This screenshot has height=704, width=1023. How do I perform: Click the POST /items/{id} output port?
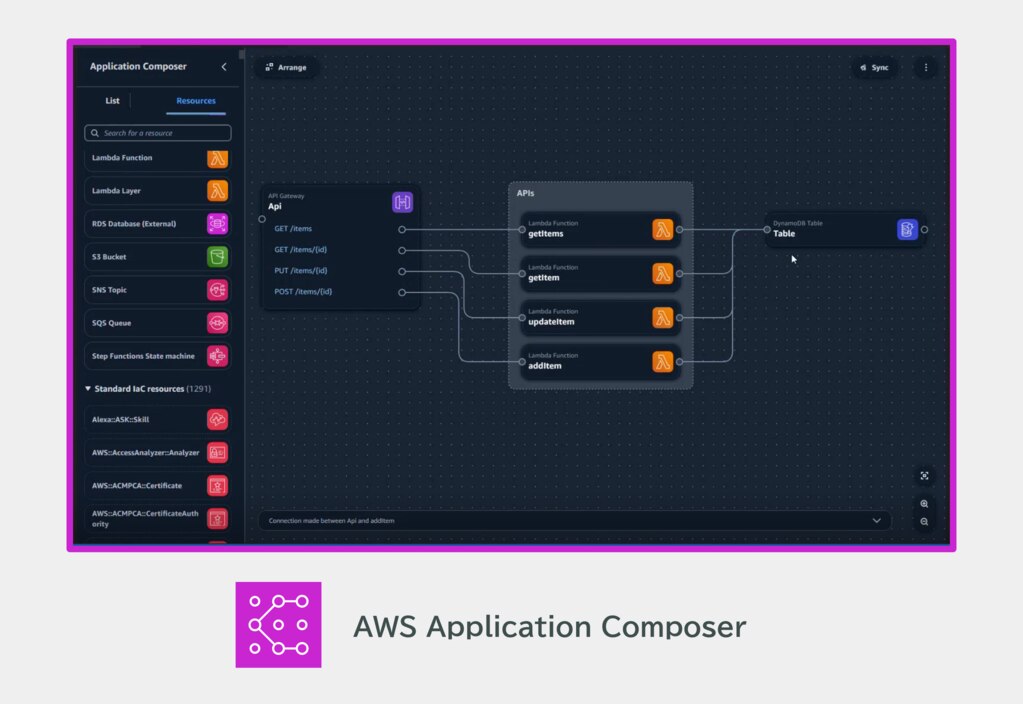click(x=402, y=292)
